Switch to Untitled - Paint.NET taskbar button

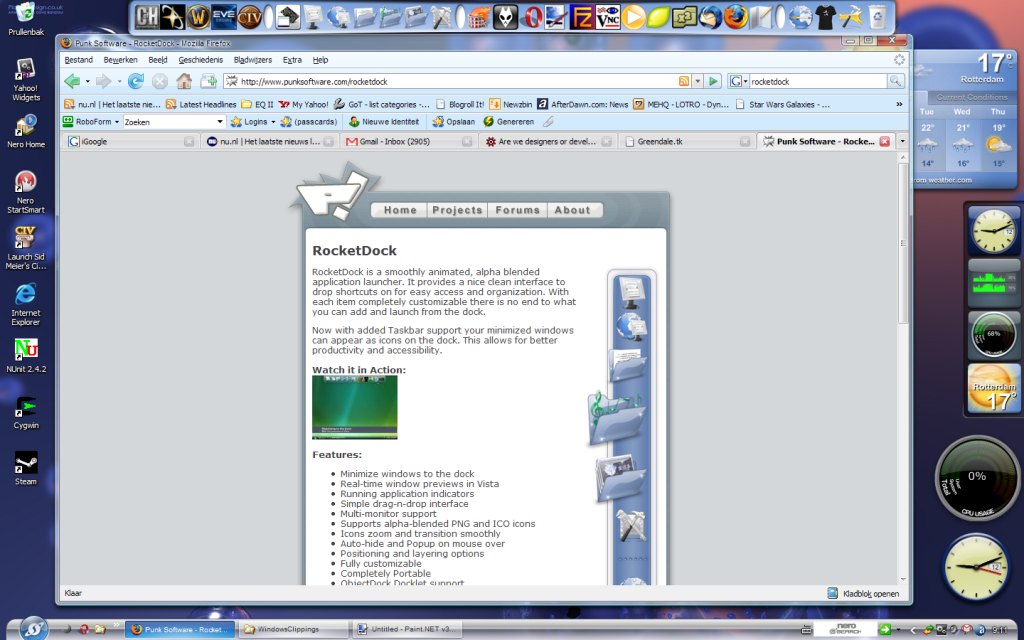tap(408, 630)
